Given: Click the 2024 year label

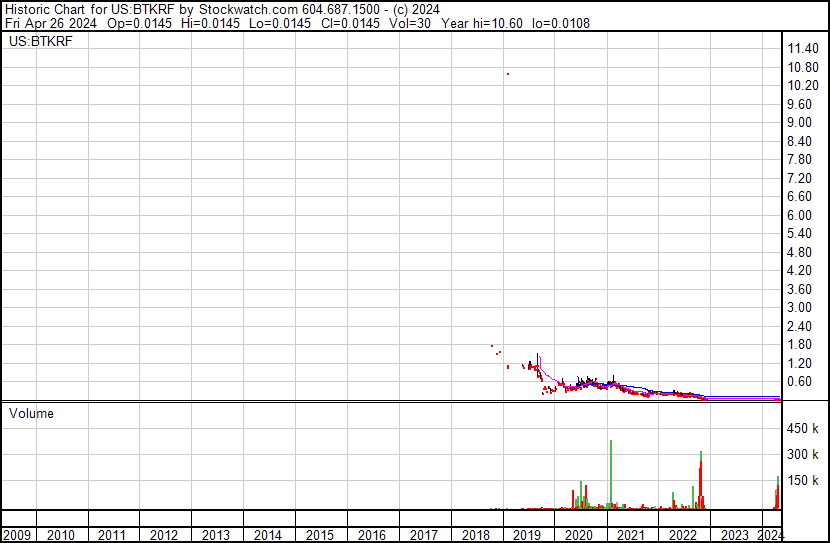Looking at the screenshot, I should [x=770, y=535].
